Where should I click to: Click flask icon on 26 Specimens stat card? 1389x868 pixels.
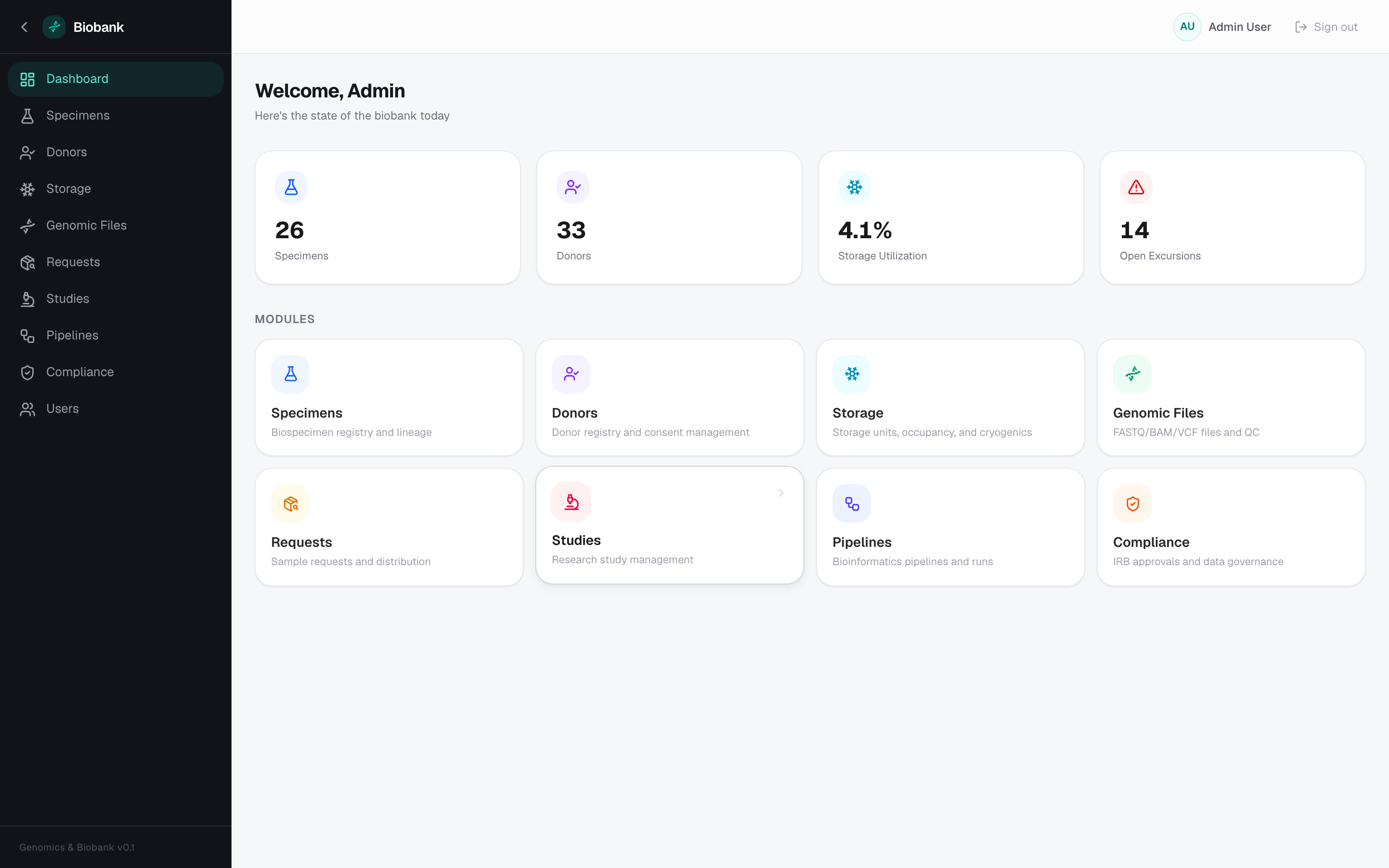pos(291,187)
